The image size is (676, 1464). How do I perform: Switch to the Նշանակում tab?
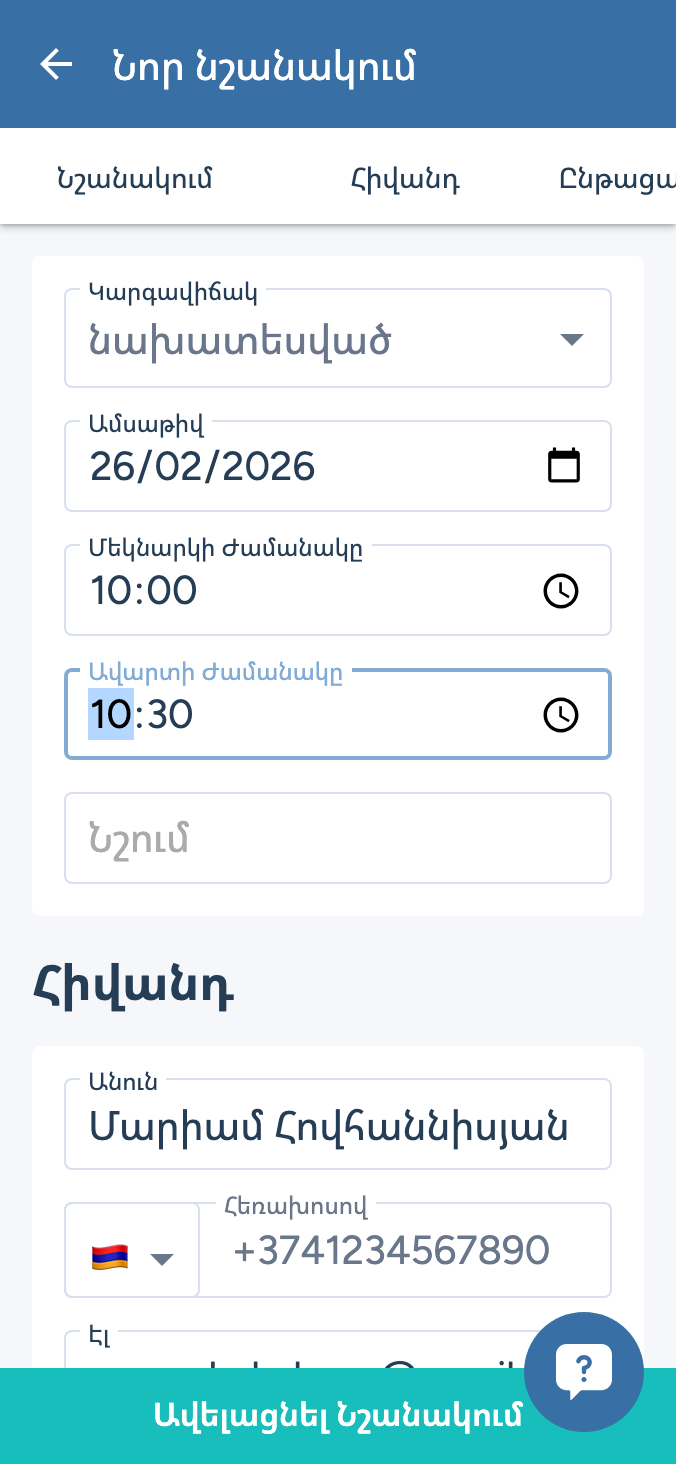pyautogui.click(x=135, y=180)
